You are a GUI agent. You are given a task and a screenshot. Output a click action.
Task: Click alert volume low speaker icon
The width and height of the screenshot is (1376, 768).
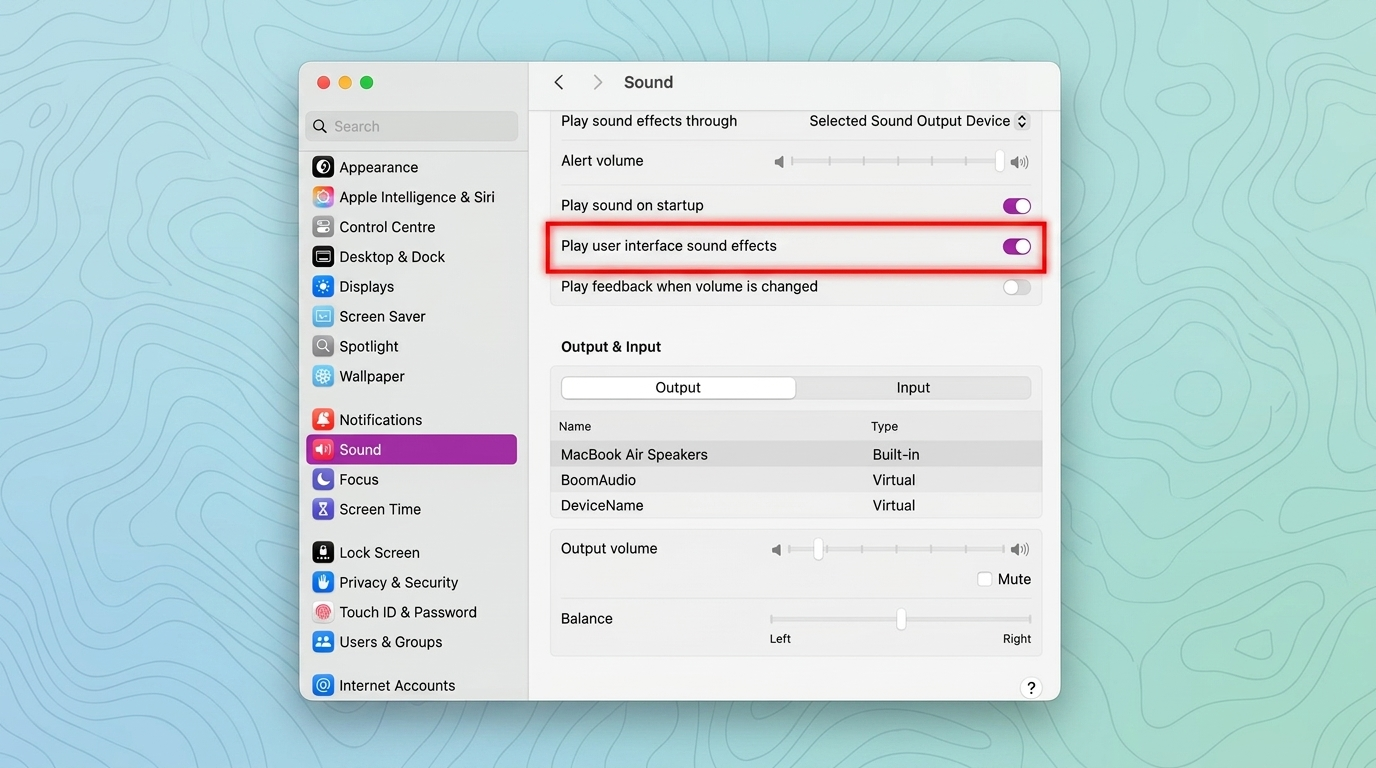(779, 162)
